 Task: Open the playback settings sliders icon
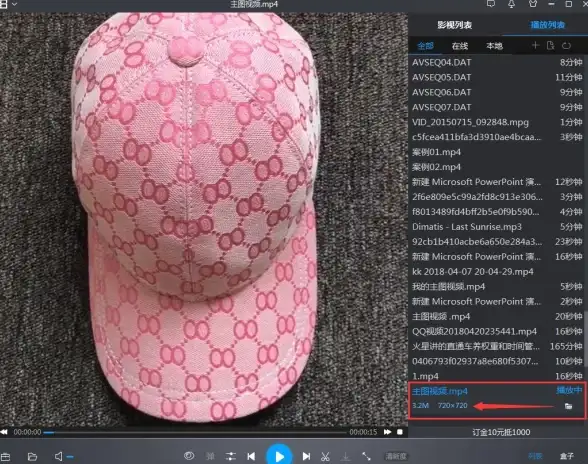pos(231,456)
